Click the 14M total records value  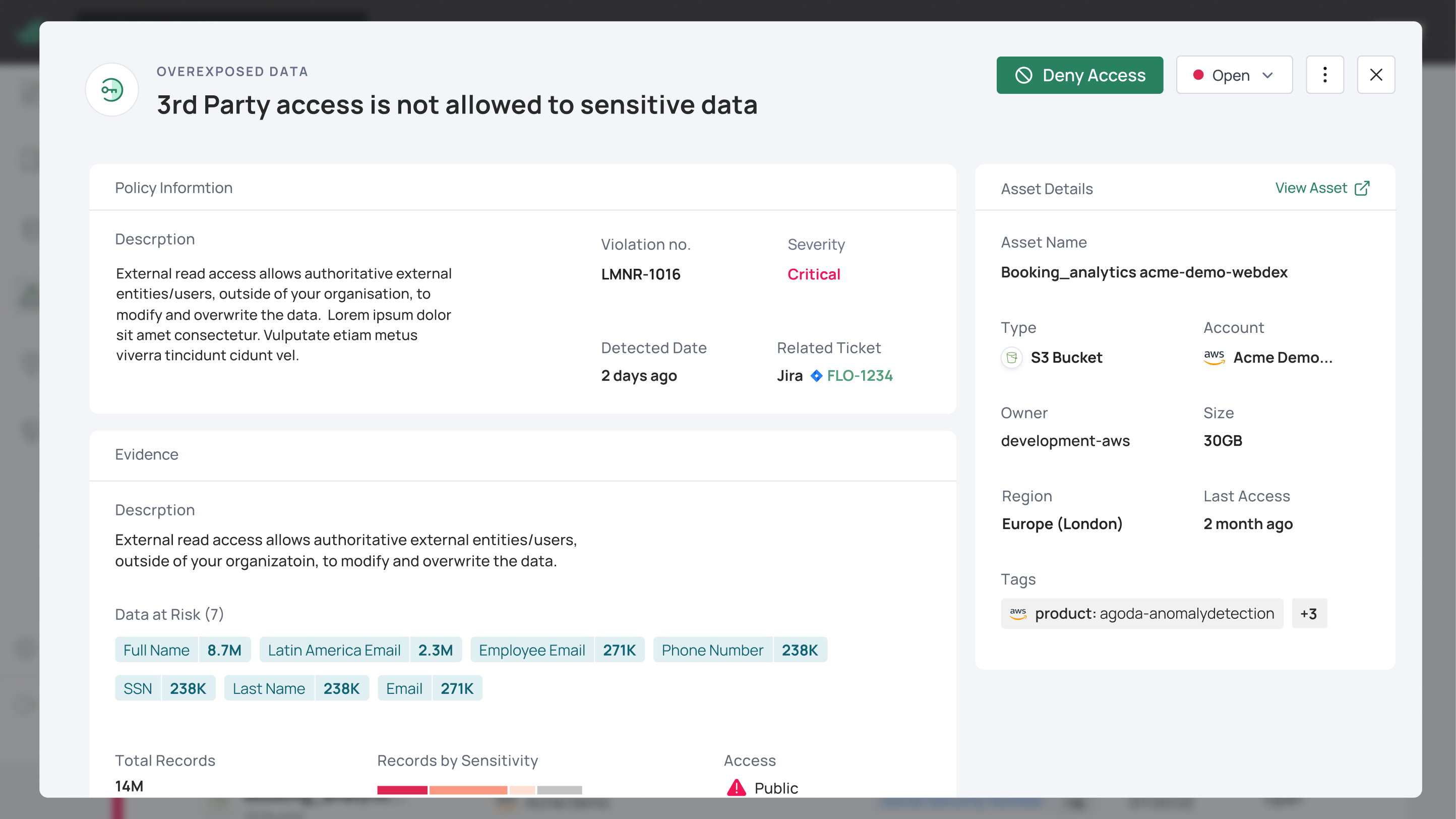tap(129, 786)
